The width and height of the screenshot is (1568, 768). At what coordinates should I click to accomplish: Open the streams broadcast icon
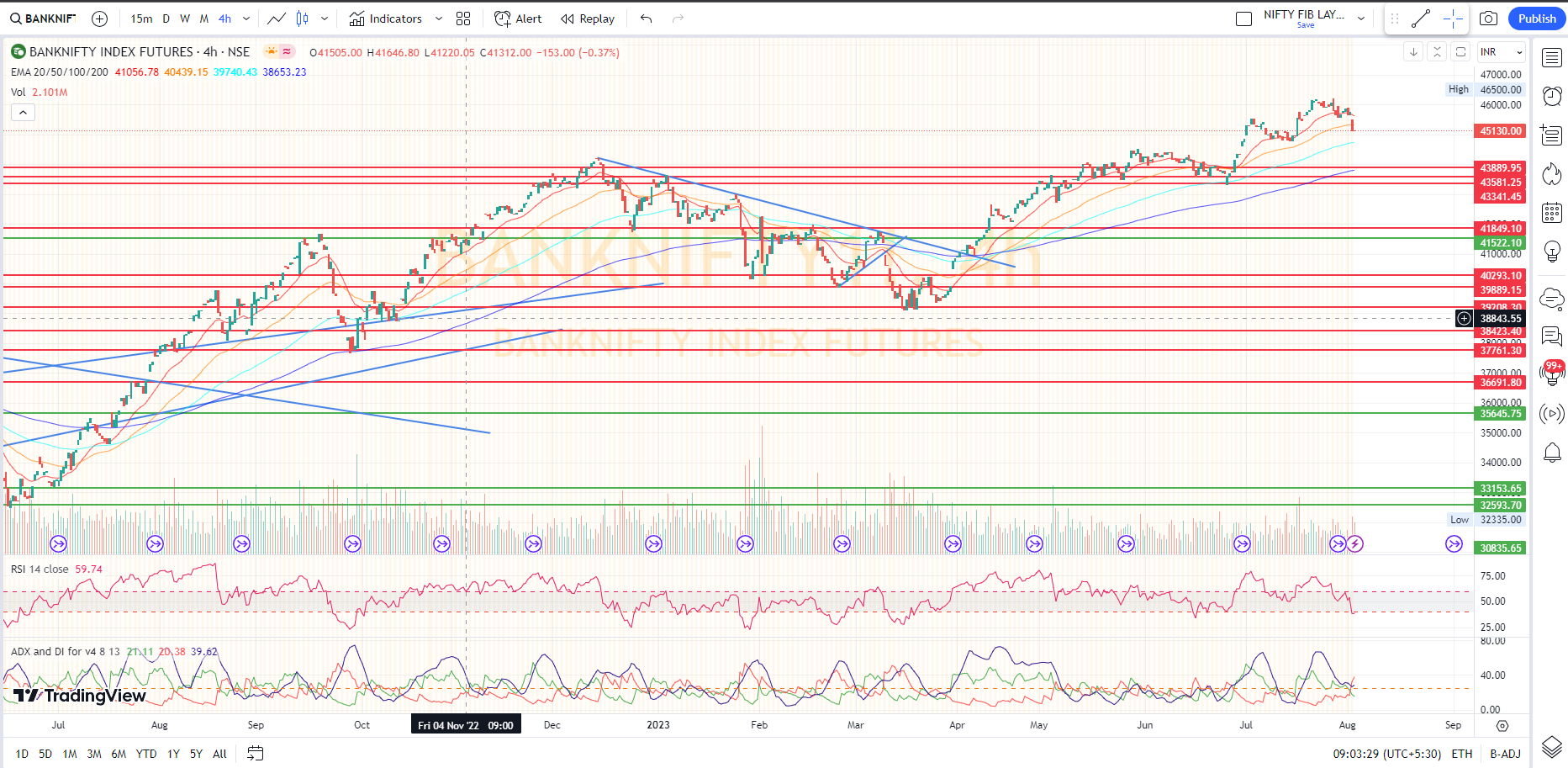1551,414
